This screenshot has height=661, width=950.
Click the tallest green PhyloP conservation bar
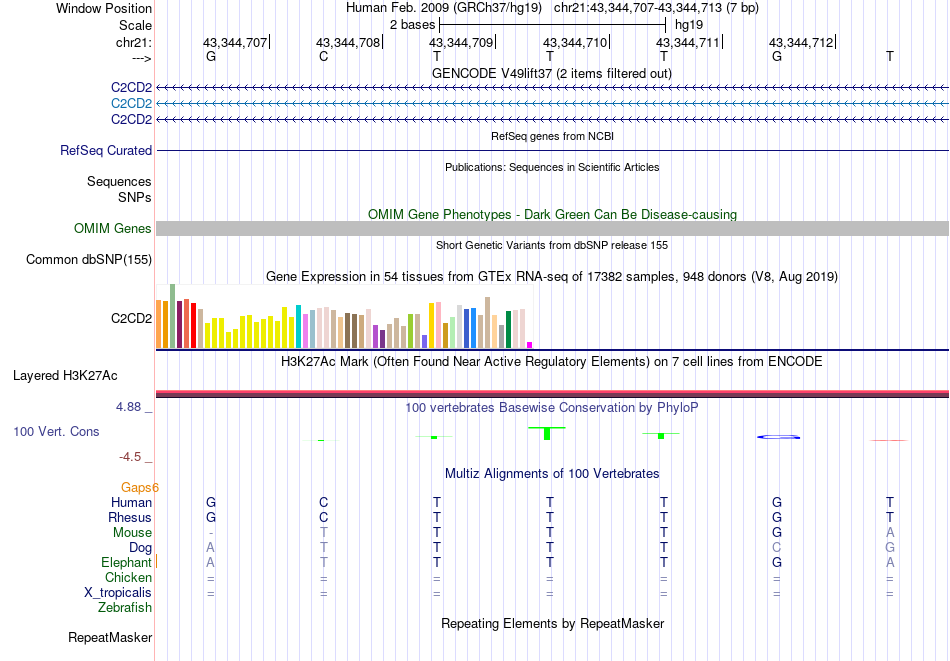click(547, 433)
